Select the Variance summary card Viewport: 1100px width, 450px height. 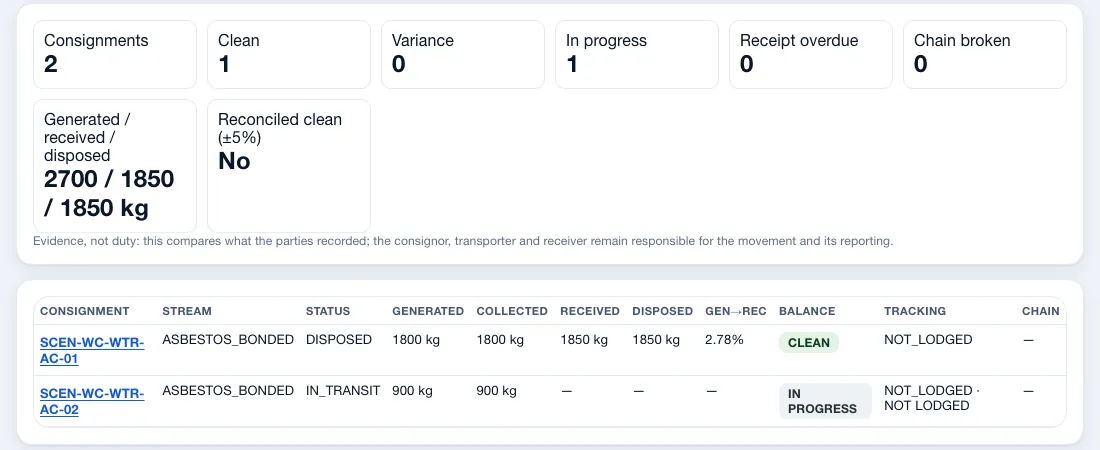[x=463, y=54]
